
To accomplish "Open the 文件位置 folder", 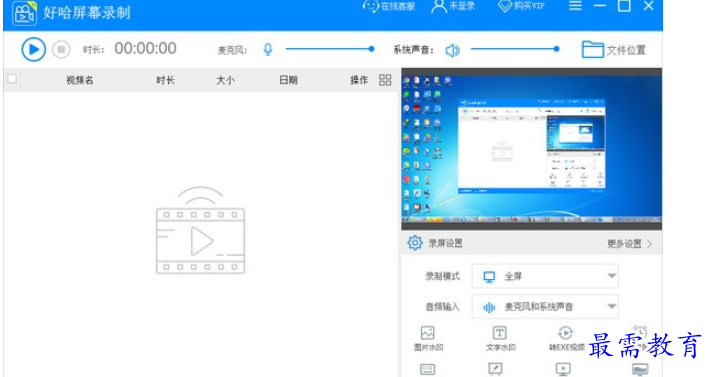I will (x=614, y=50).
